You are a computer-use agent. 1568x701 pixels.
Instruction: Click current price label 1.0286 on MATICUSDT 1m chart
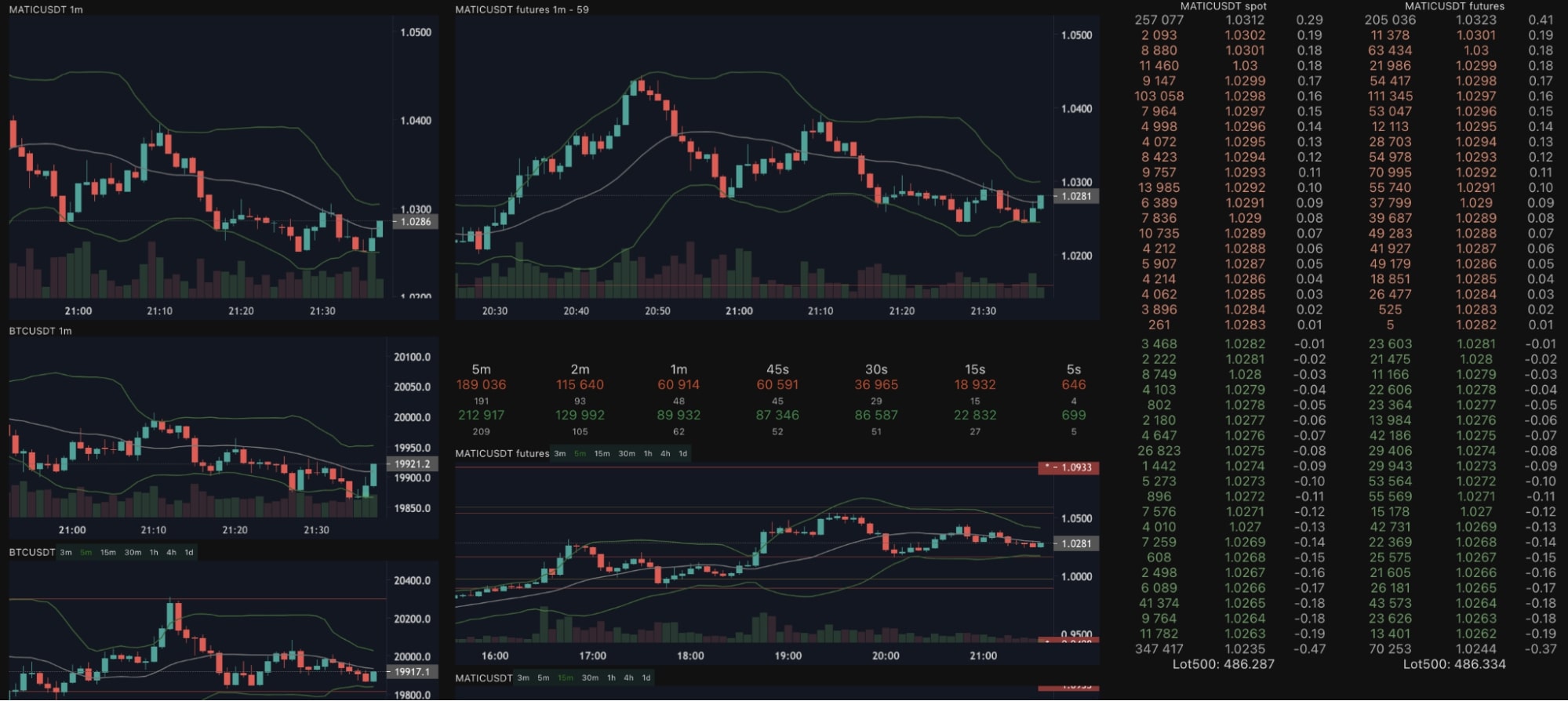pos(415,222)
